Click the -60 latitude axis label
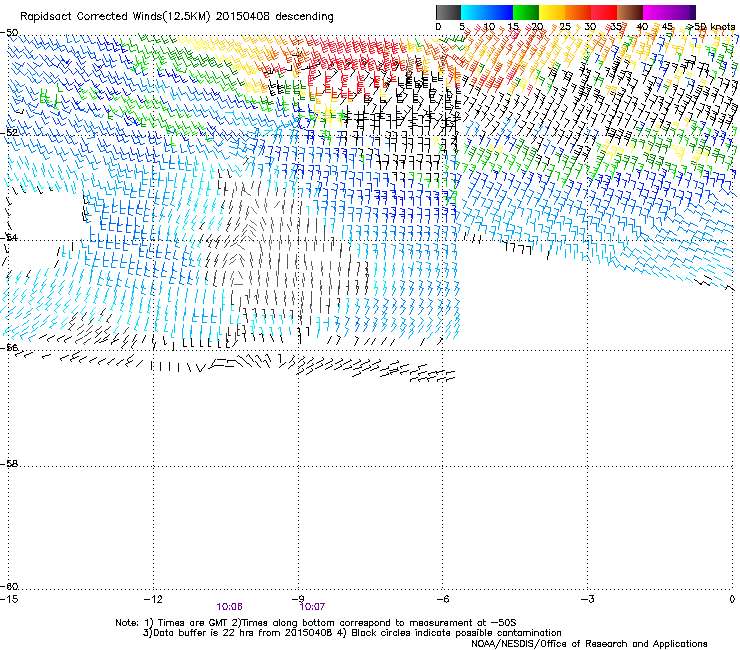This screenshot has width=740, height=650. 9,587
